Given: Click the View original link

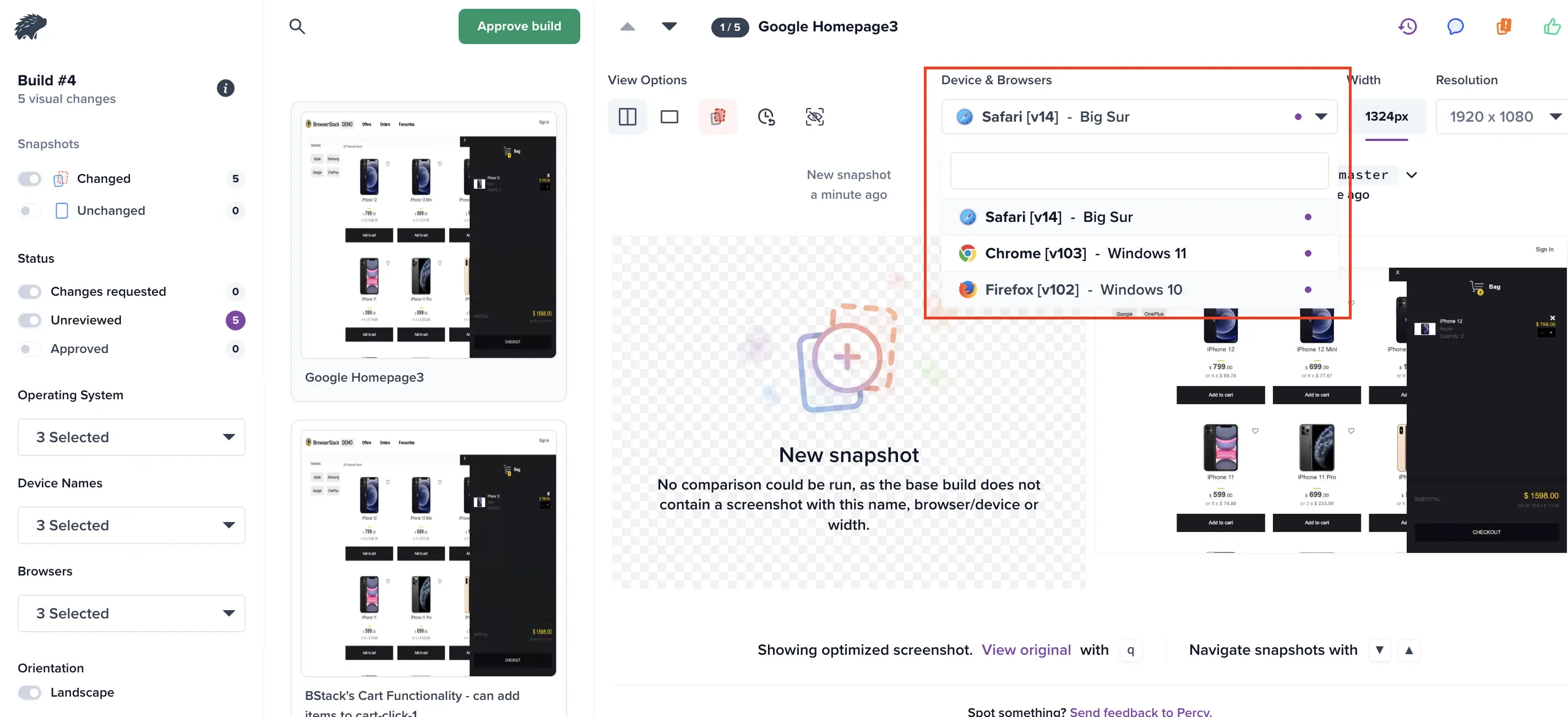Looking at the screenshot, I should tap(1025, 650).
